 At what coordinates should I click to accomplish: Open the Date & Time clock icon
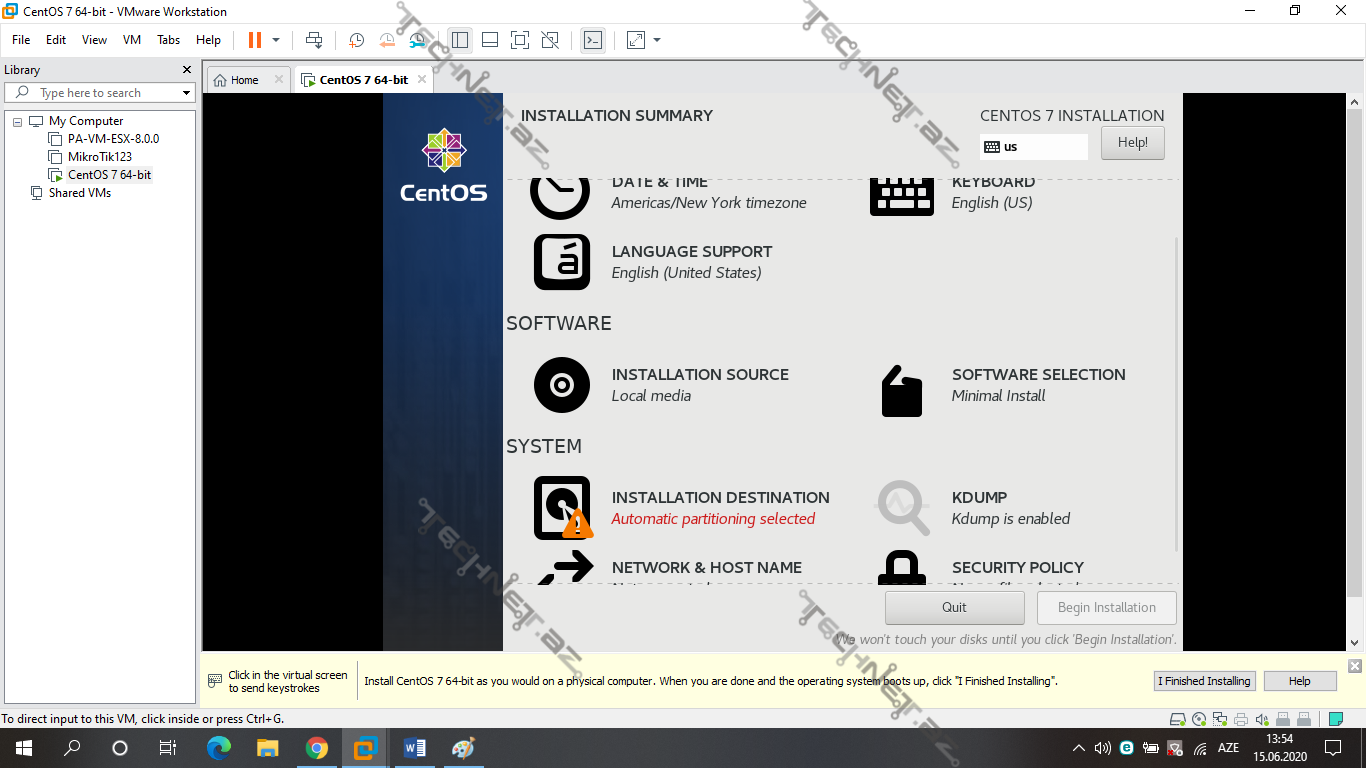560,193
